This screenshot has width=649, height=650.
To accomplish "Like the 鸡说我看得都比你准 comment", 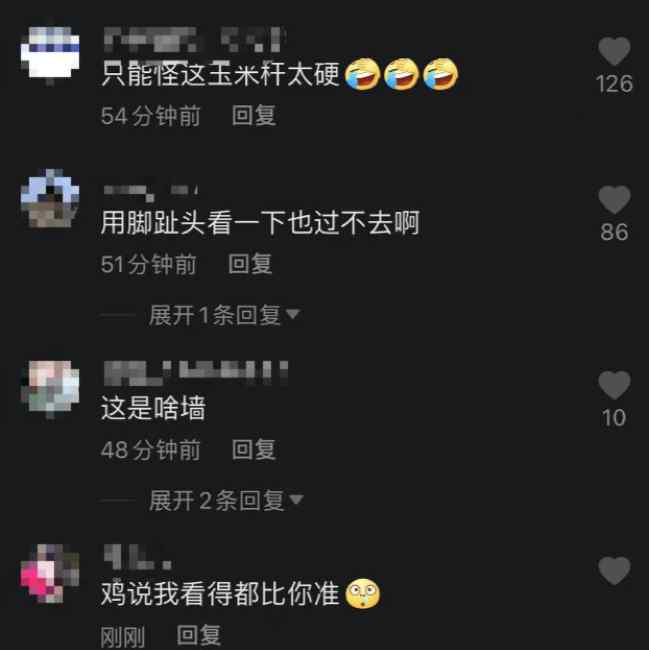I will pyautogui.click(x=614, y=571).
